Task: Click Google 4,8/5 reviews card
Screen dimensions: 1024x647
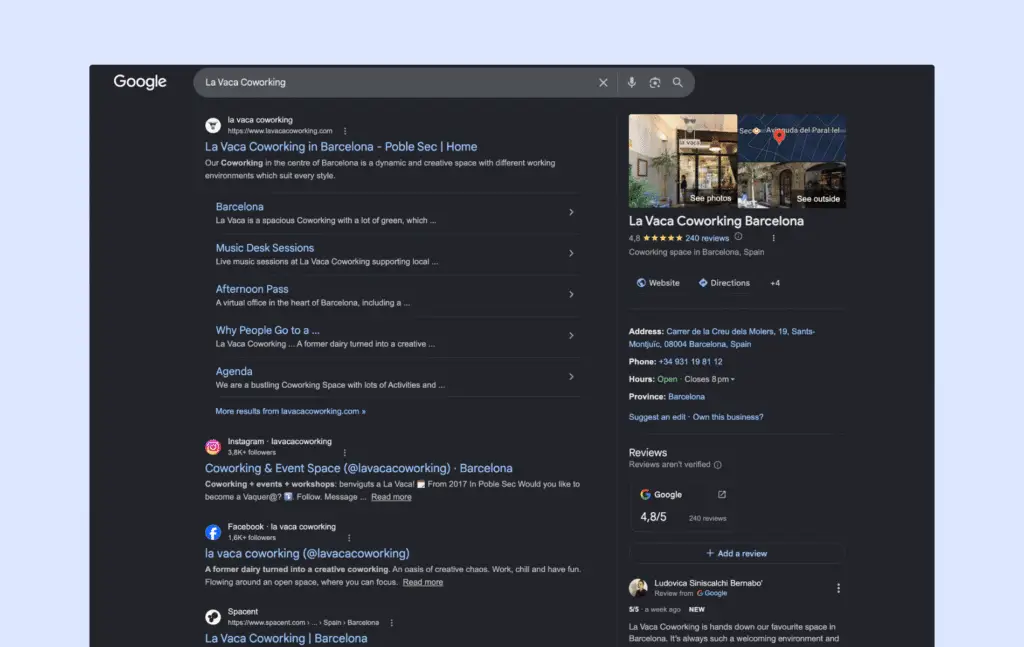Action: click(683, 507)
